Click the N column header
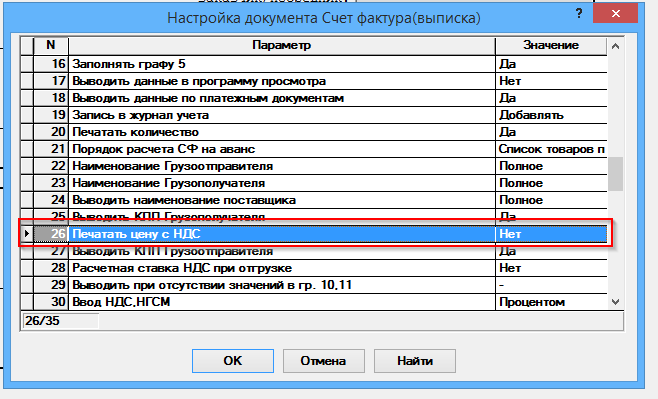The height and width of the screenshot is (399, 658). click(x=51, y=45)
